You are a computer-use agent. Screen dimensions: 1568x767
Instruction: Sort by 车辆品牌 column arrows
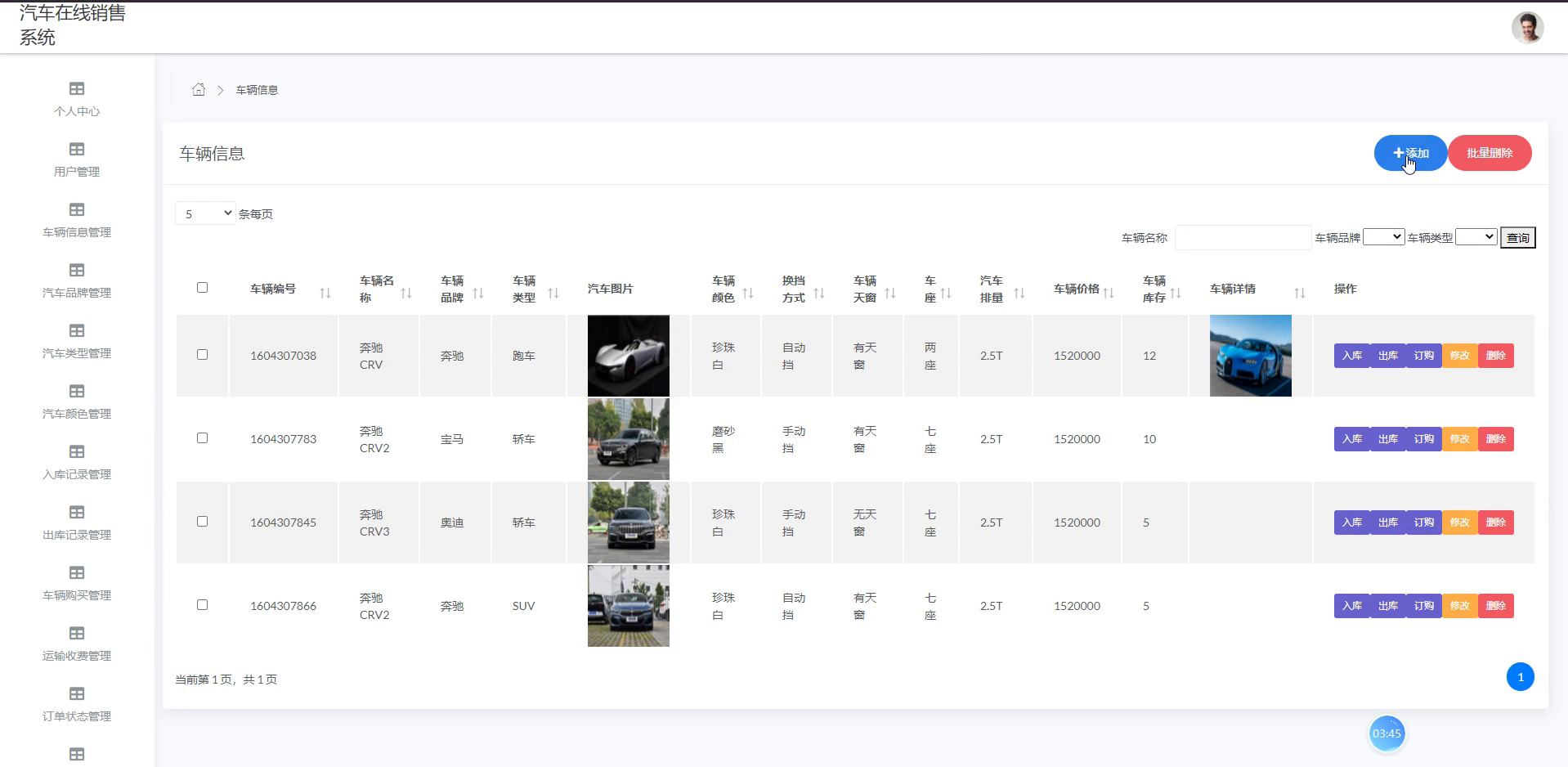[x=478, y=293]
